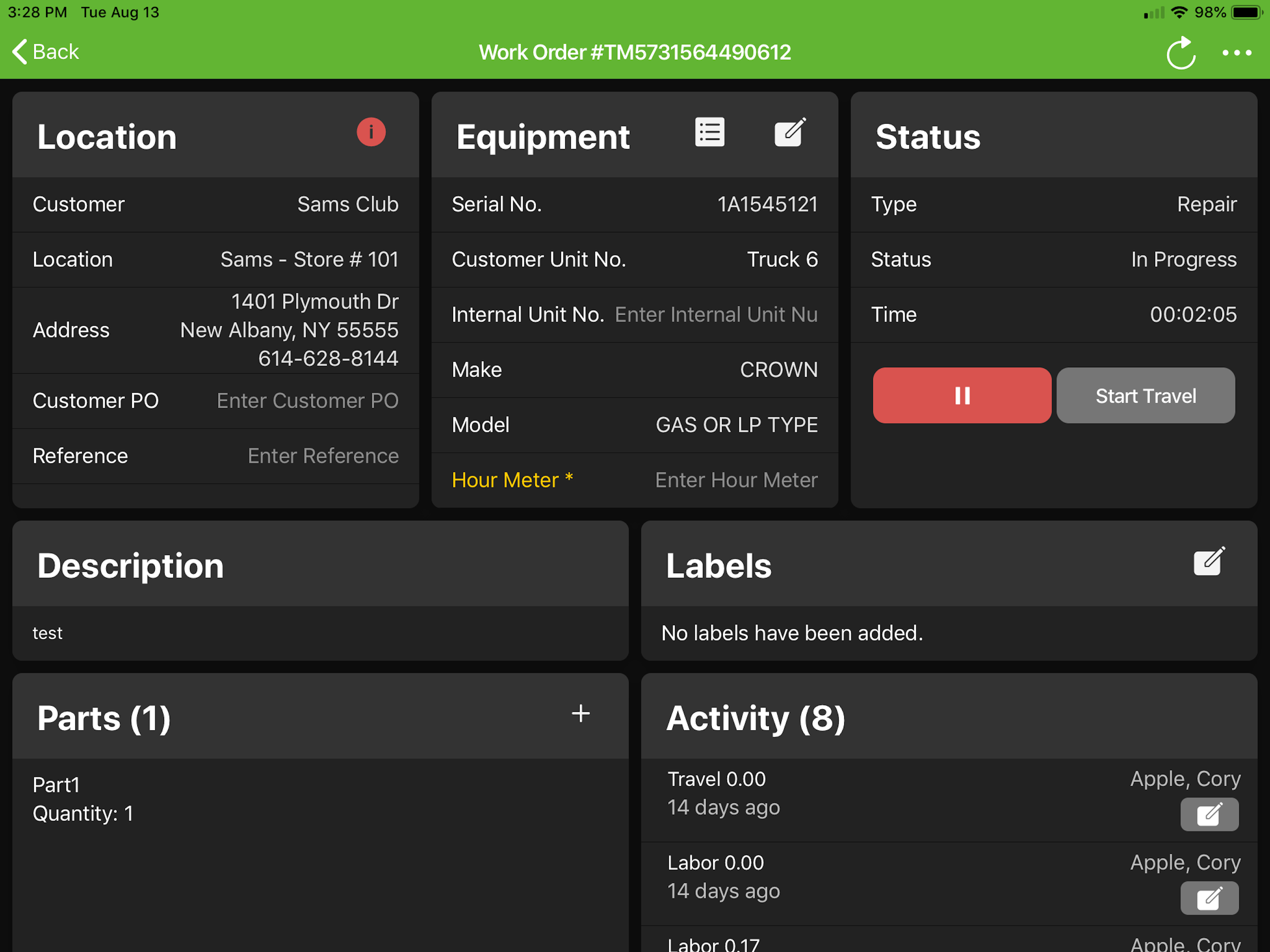The height and width of the screenshot is (952, 1270).
Task: Tap 'No labels have been added.' text
Action: [792, 633]
